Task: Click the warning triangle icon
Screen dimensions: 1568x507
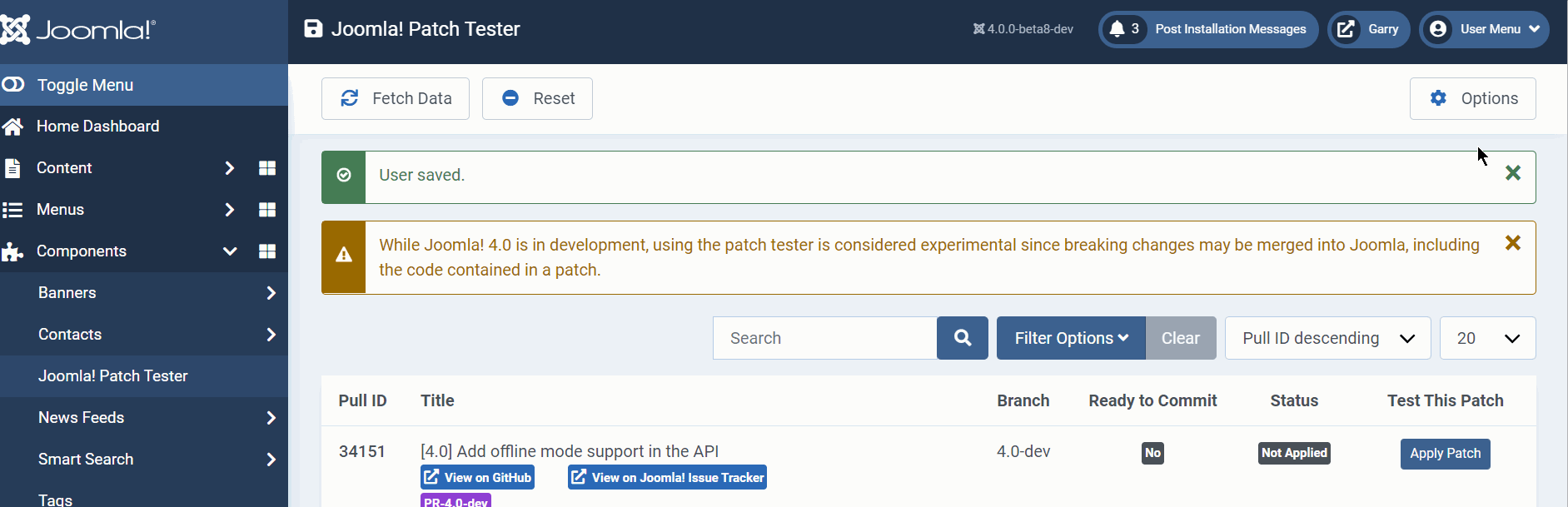Action: (344, 255)
